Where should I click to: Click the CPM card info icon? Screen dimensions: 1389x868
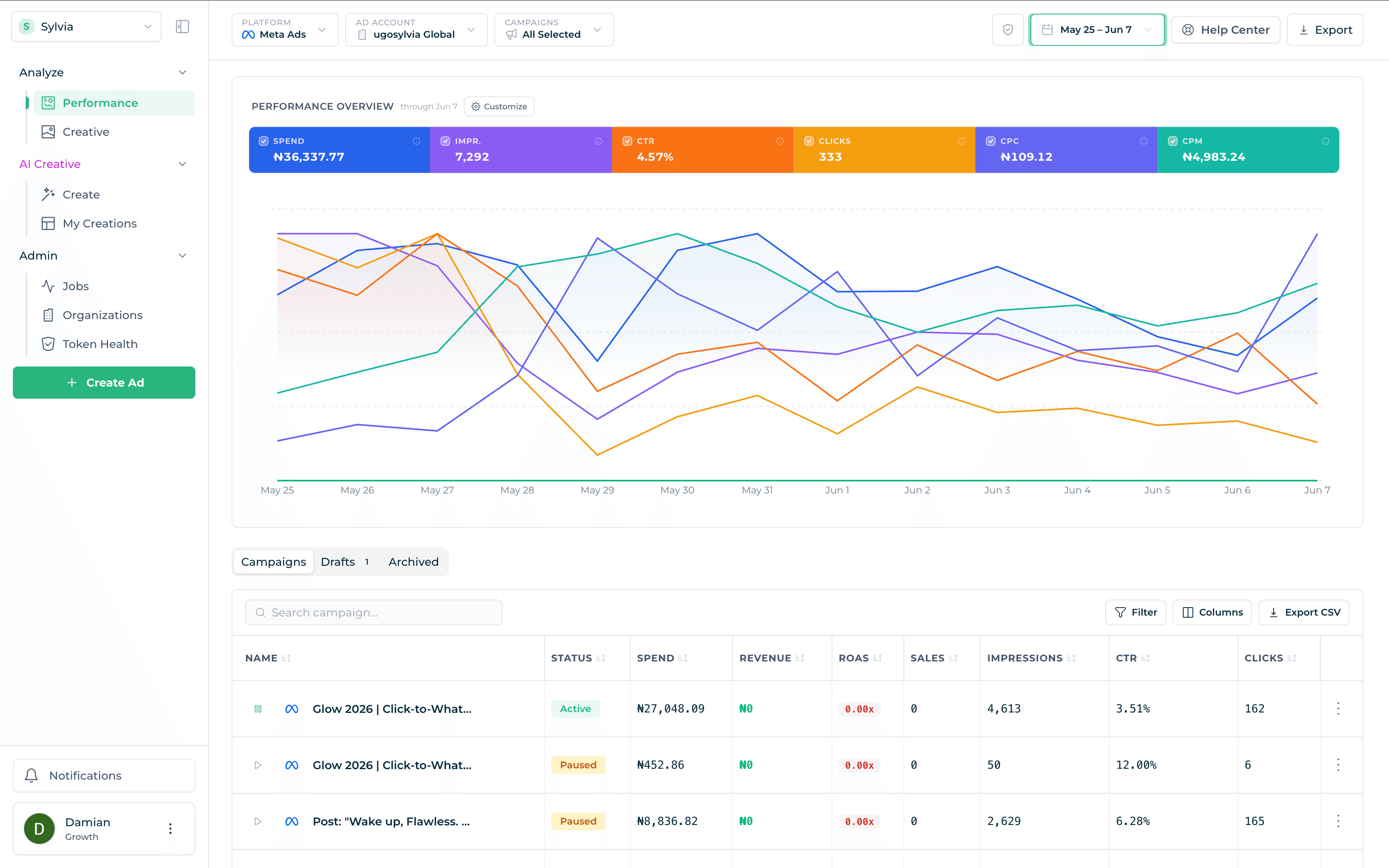1325,141
